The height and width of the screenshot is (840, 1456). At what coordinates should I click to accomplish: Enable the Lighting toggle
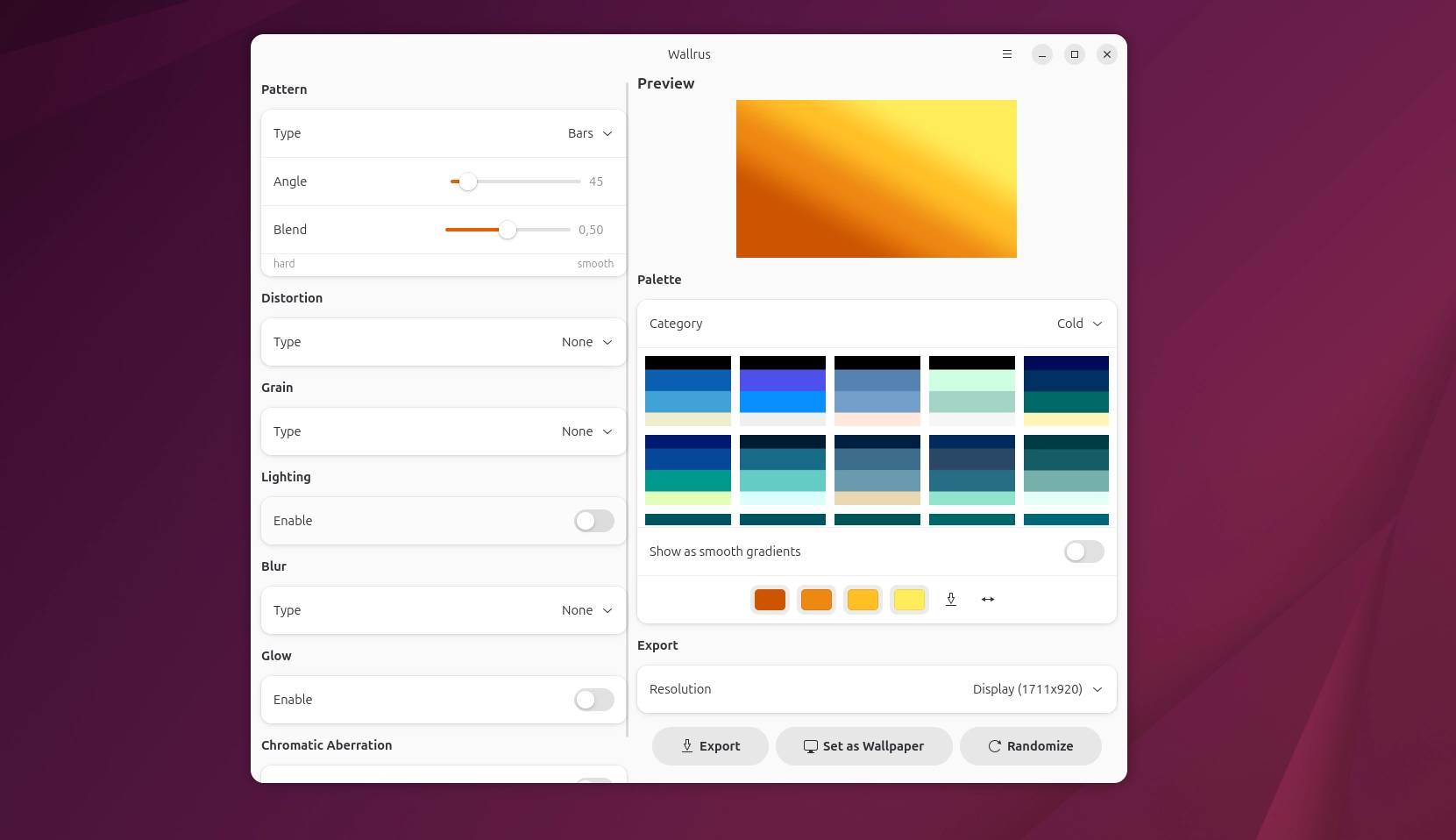[x=593, y=521]
